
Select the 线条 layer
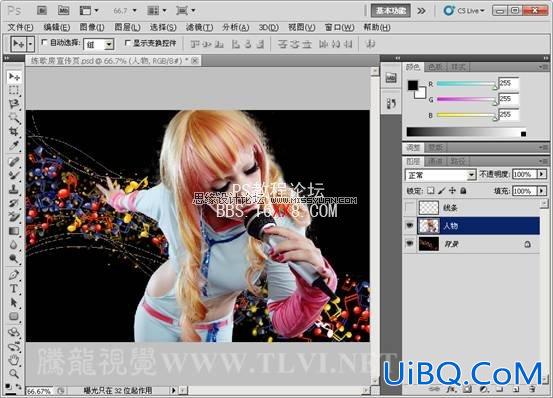click(x=472, y=208)
